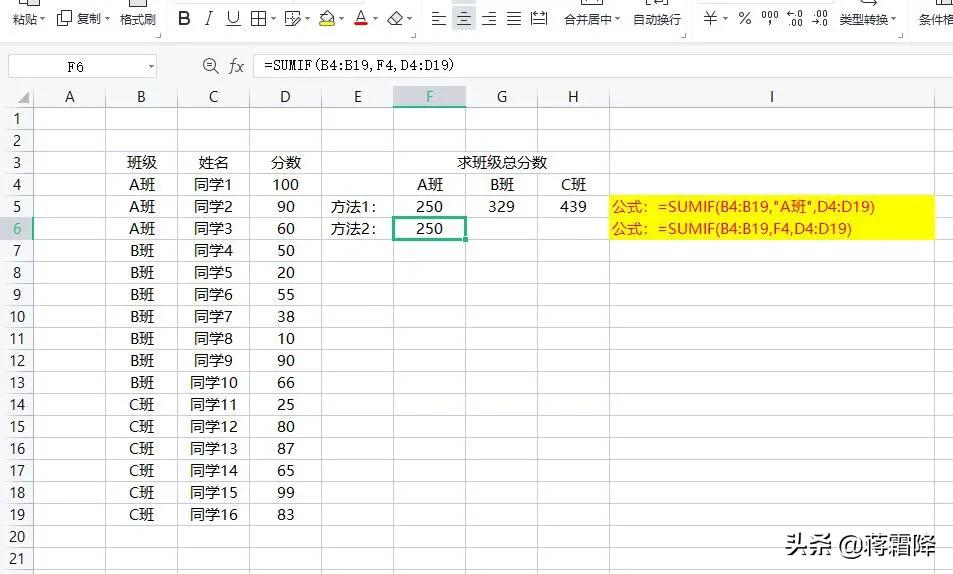This screenshot has width=953, height=574.
Task: Click score cell showing 100
Action: pyautogui.click(x=285, y=184)
